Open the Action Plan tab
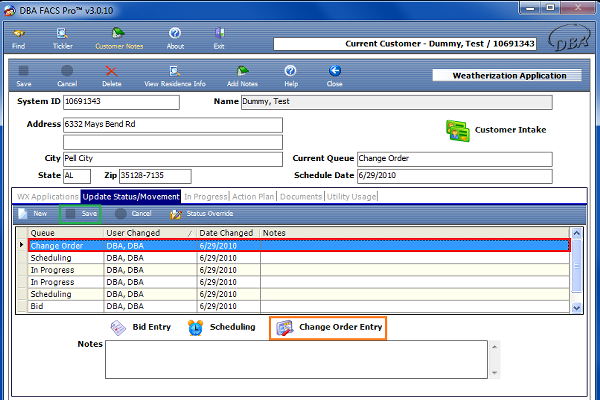 [253, 197]
